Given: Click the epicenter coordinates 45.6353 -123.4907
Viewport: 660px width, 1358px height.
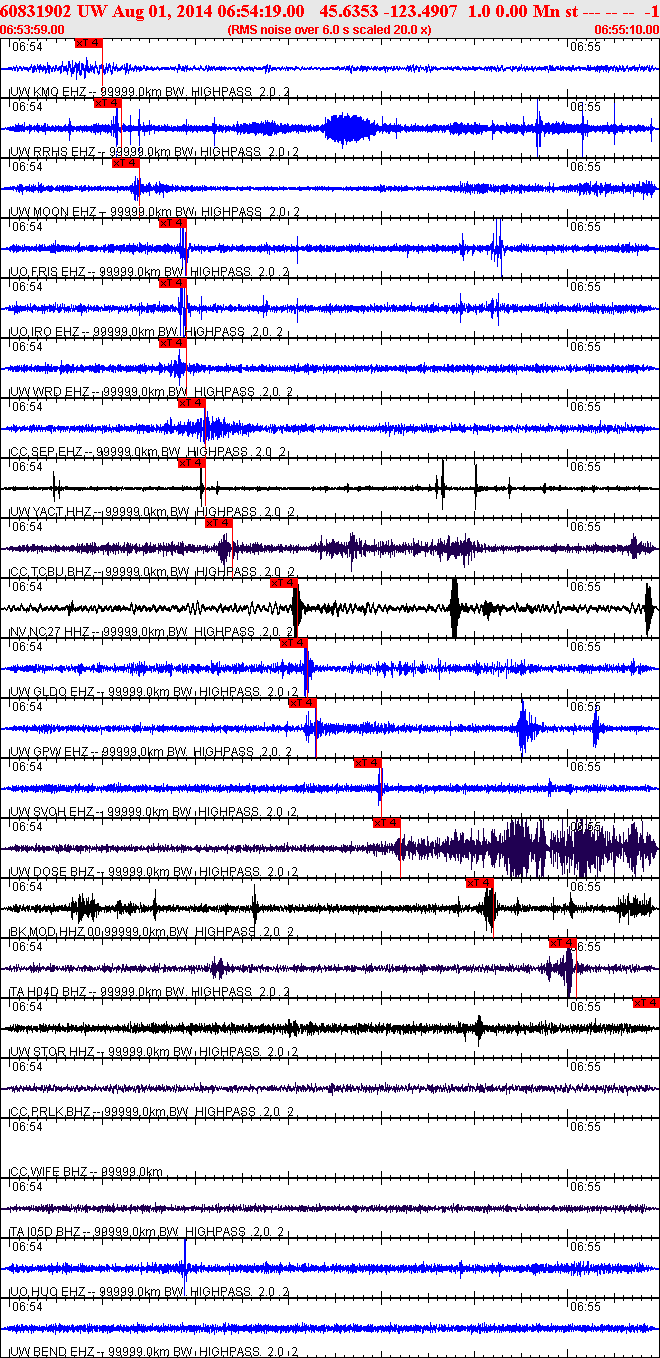Looking at the screenshot, I should (388, 10).
